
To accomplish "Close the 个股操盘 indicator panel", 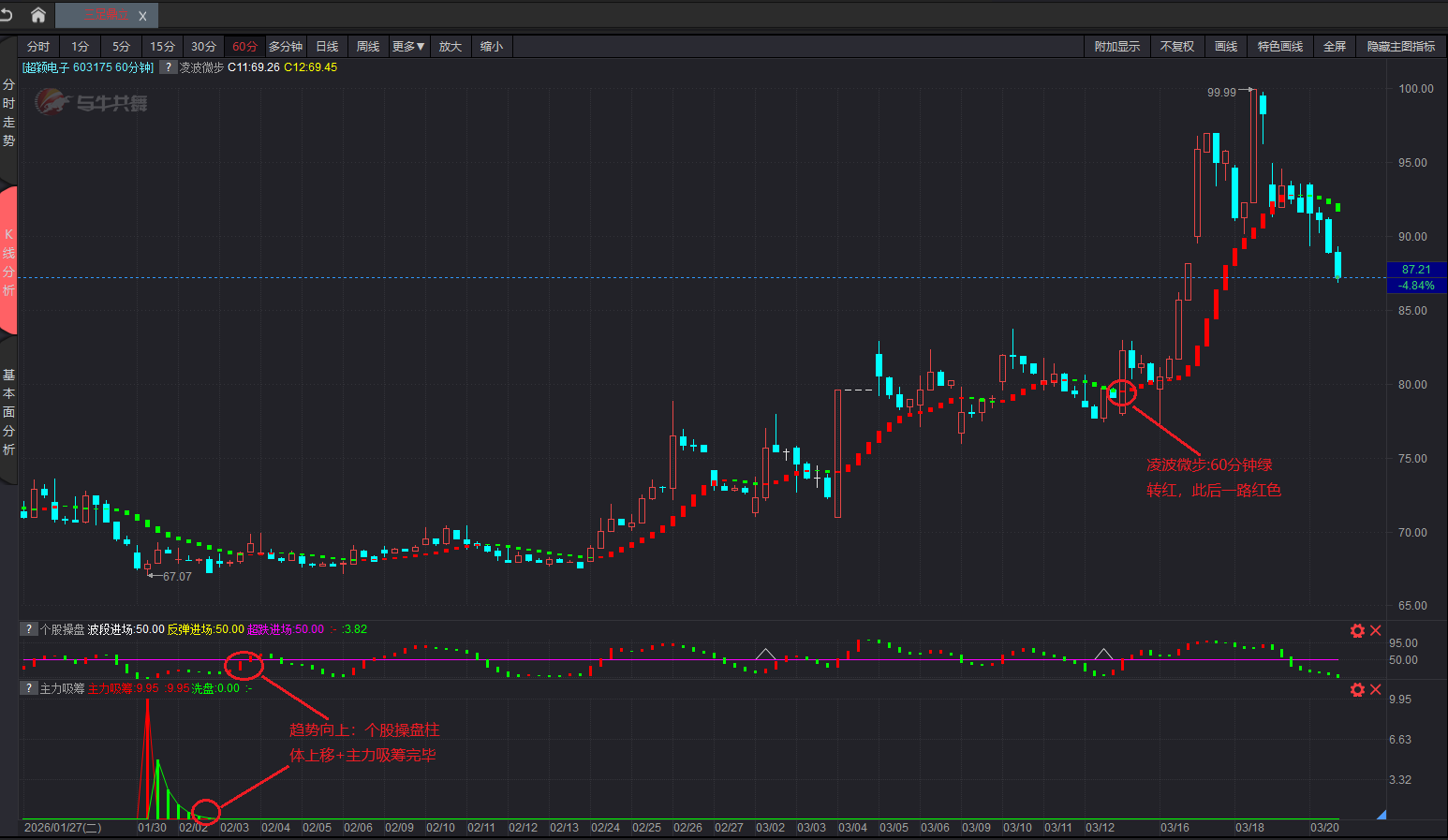I will [1376, 630].
